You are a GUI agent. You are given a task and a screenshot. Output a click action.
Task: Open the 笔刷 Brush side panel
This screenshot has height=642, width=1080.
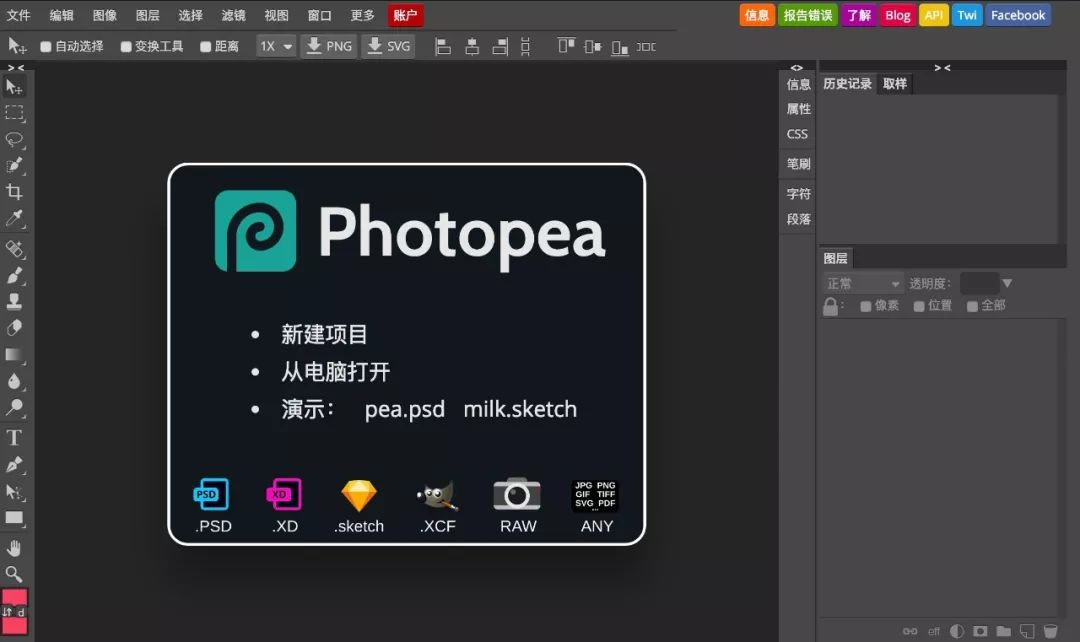[798, 164]
